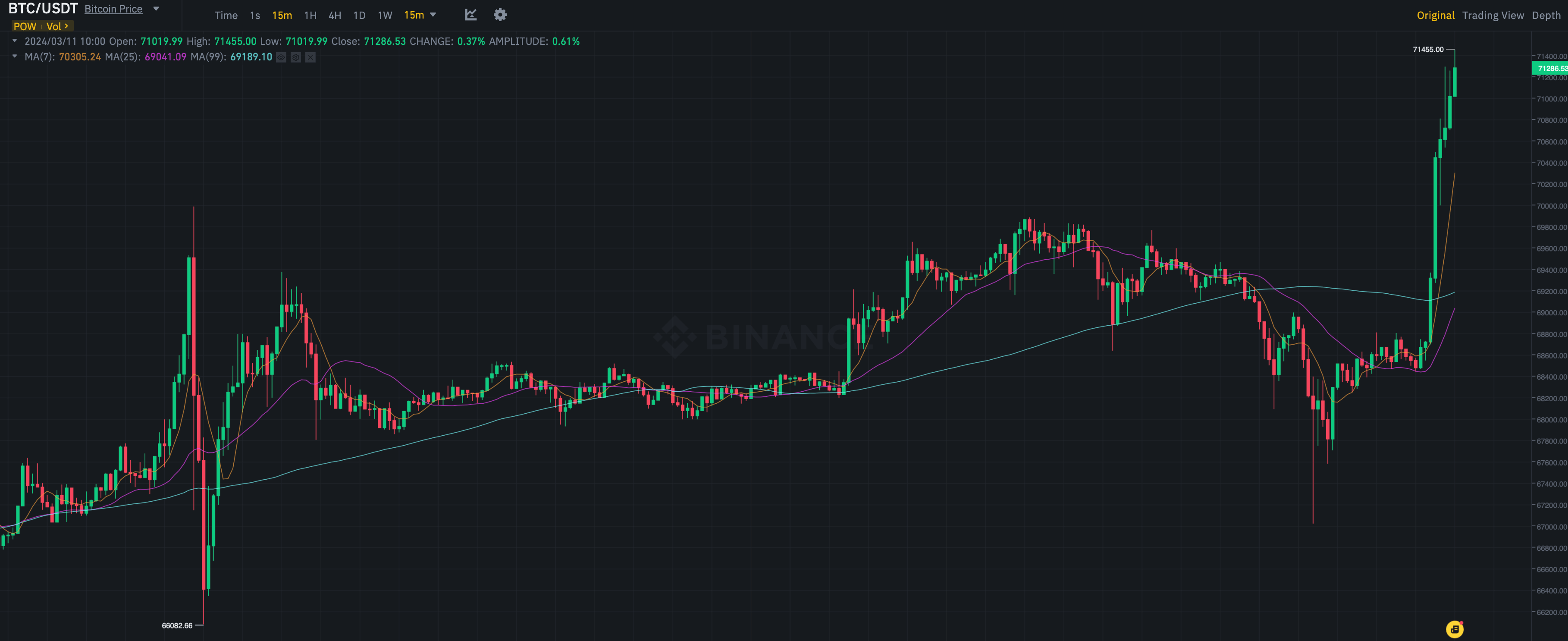Open the technical indicators chart icon
The height and width of the screenshot is (641, 1568).
(x=470, y=15)
